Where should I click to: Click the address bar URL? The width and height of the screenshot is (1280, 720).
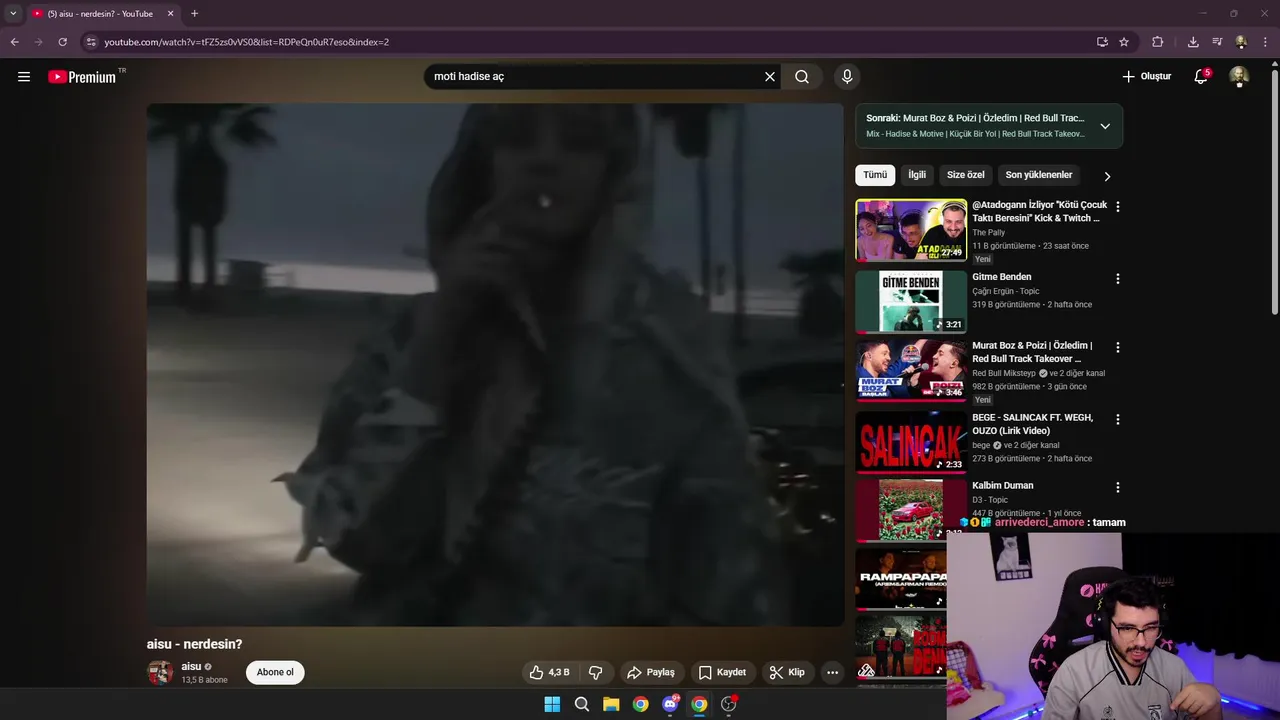pyautogui.click(x=246, y=42)
